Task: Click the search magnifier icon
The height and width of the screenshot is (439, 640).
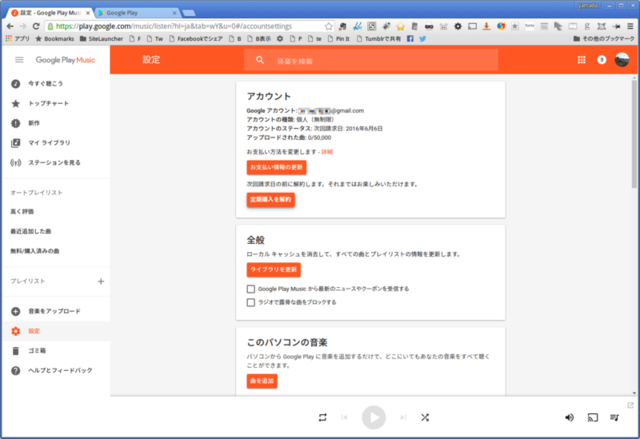Action: (x=260, y=60)
